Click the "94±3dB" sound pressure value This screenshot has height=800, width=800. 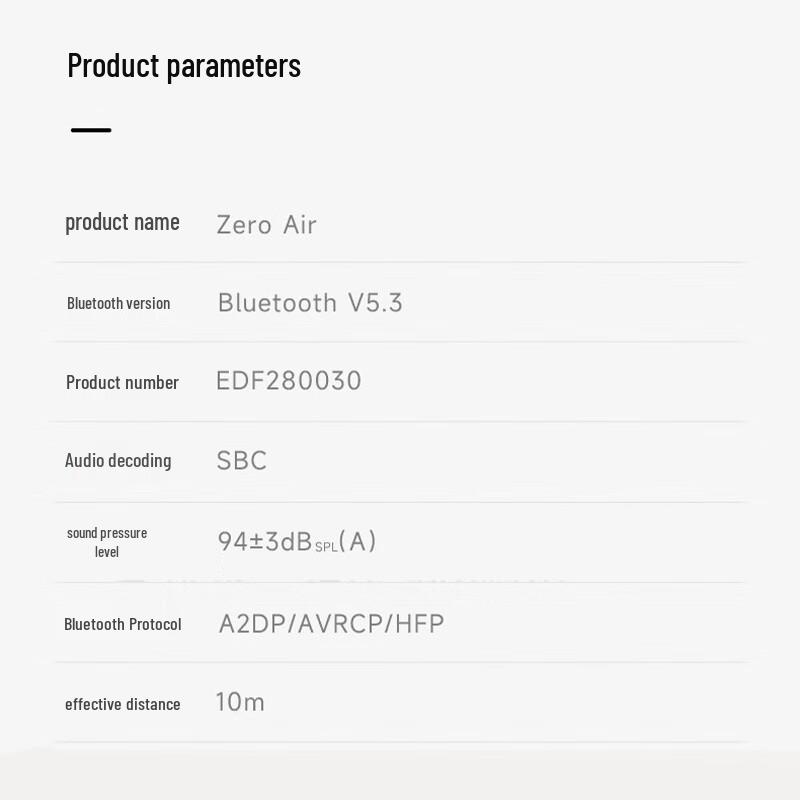tap(265, 541)
